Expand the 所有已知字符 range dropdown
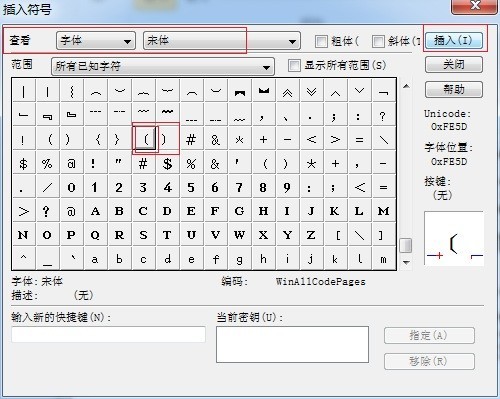This screenshot has width=500, height=399. tap(163, 66)
